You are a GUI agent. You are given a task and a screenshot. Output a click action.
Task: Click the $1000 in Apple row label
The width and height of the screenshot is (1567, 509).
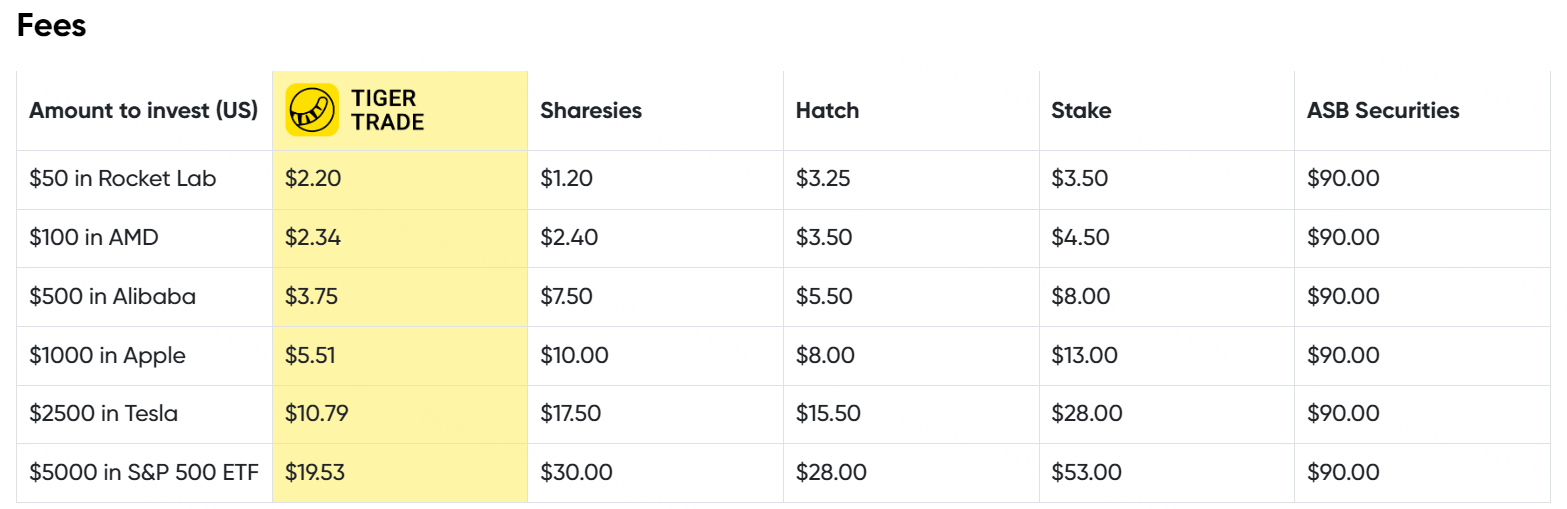107,355
